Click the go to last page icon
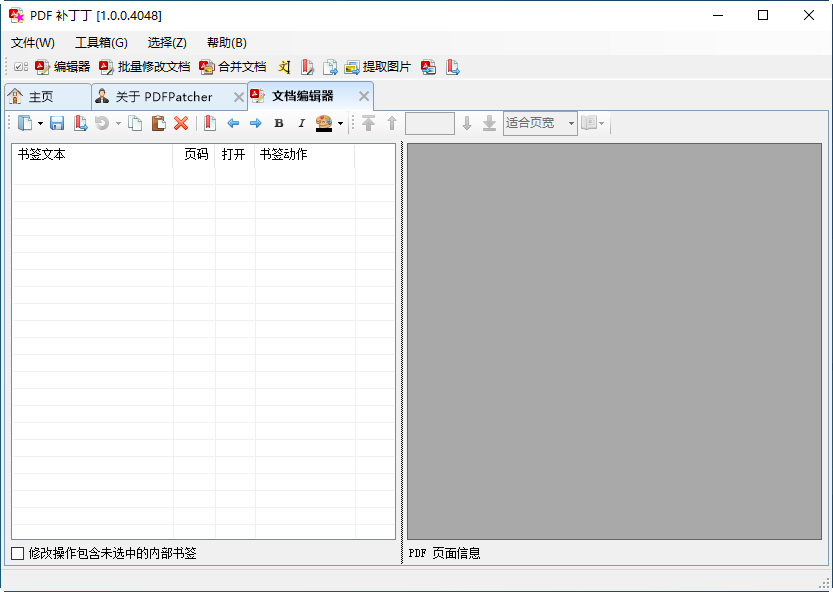Screen dimensions: 833x592 pyautogui.click(x=489, y=123)
